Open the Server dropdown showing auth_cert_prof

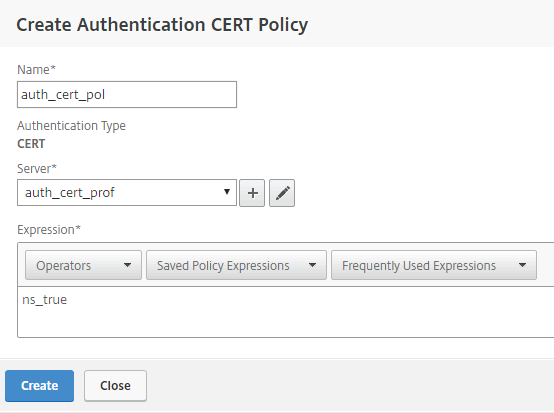pos(127,193)
